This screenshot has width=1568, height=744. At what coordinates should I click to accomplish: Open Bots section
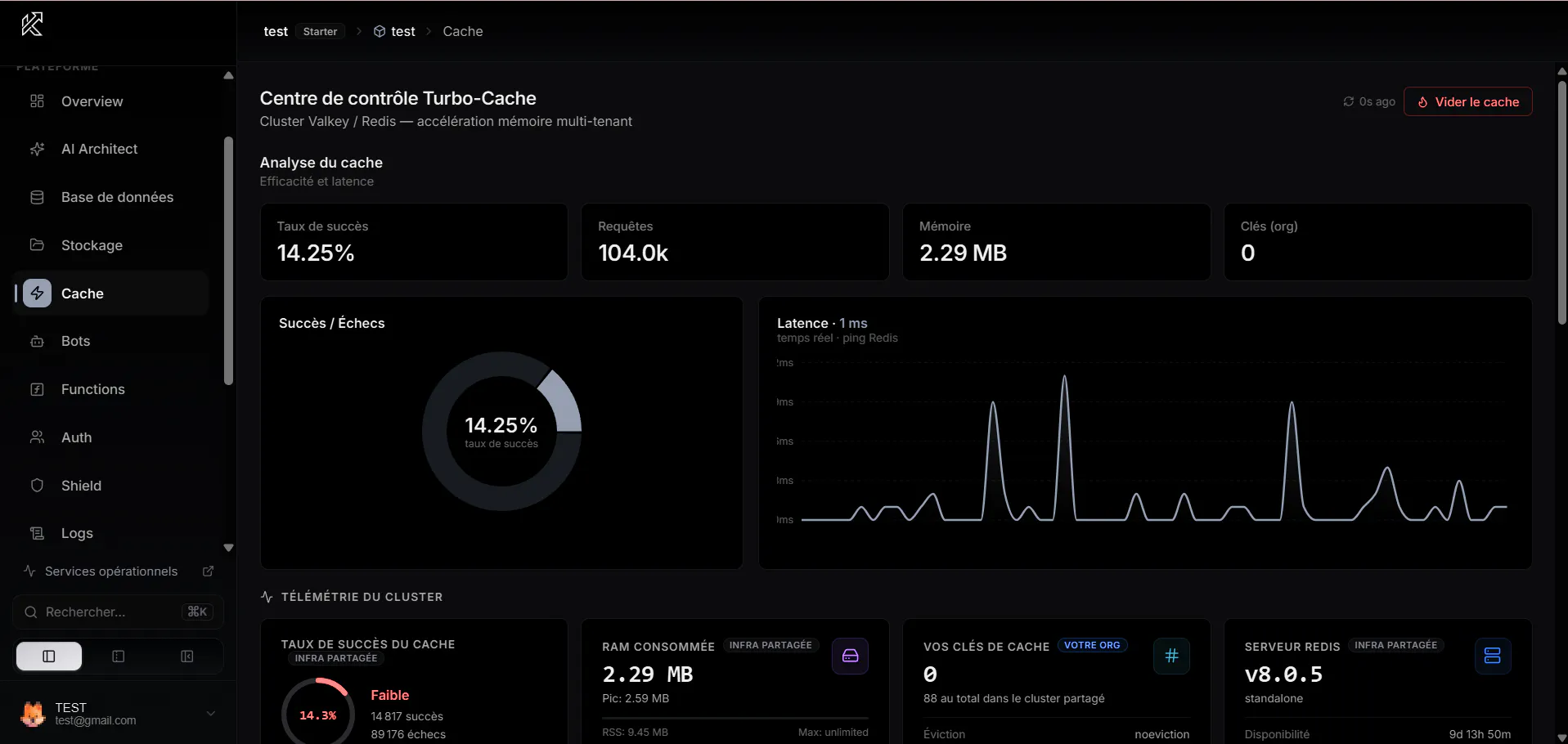[x=110, y=341]
